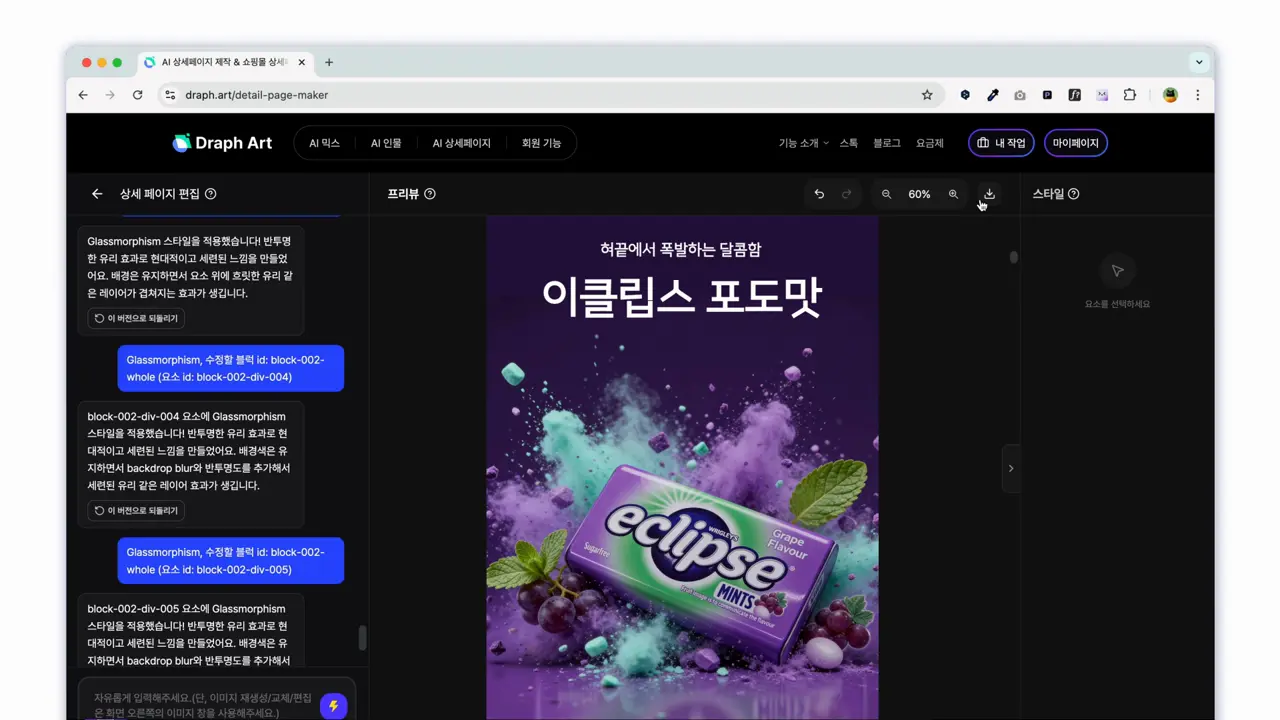Image resolution: width=1280 pixels, height=720 pixels.
Task: Zoom in the preview with the magnifier icon
Action: [952, 193]
